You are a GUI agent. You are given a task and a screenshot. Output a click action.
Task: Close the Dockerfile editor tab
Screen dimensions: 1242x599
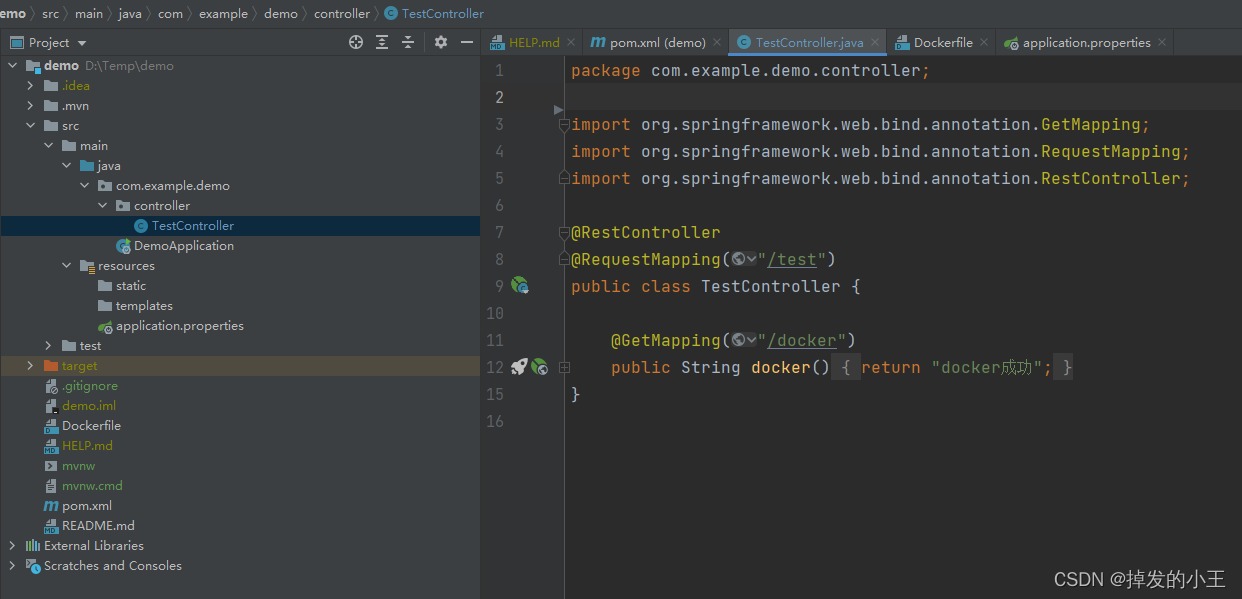coord(984,42)
